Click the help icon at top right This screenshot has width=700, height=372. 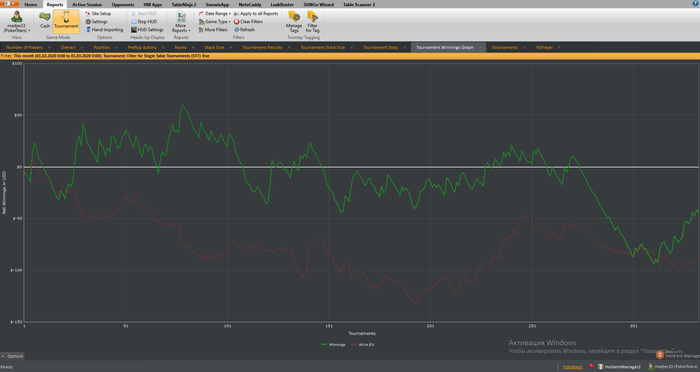(x=695, y=3)
